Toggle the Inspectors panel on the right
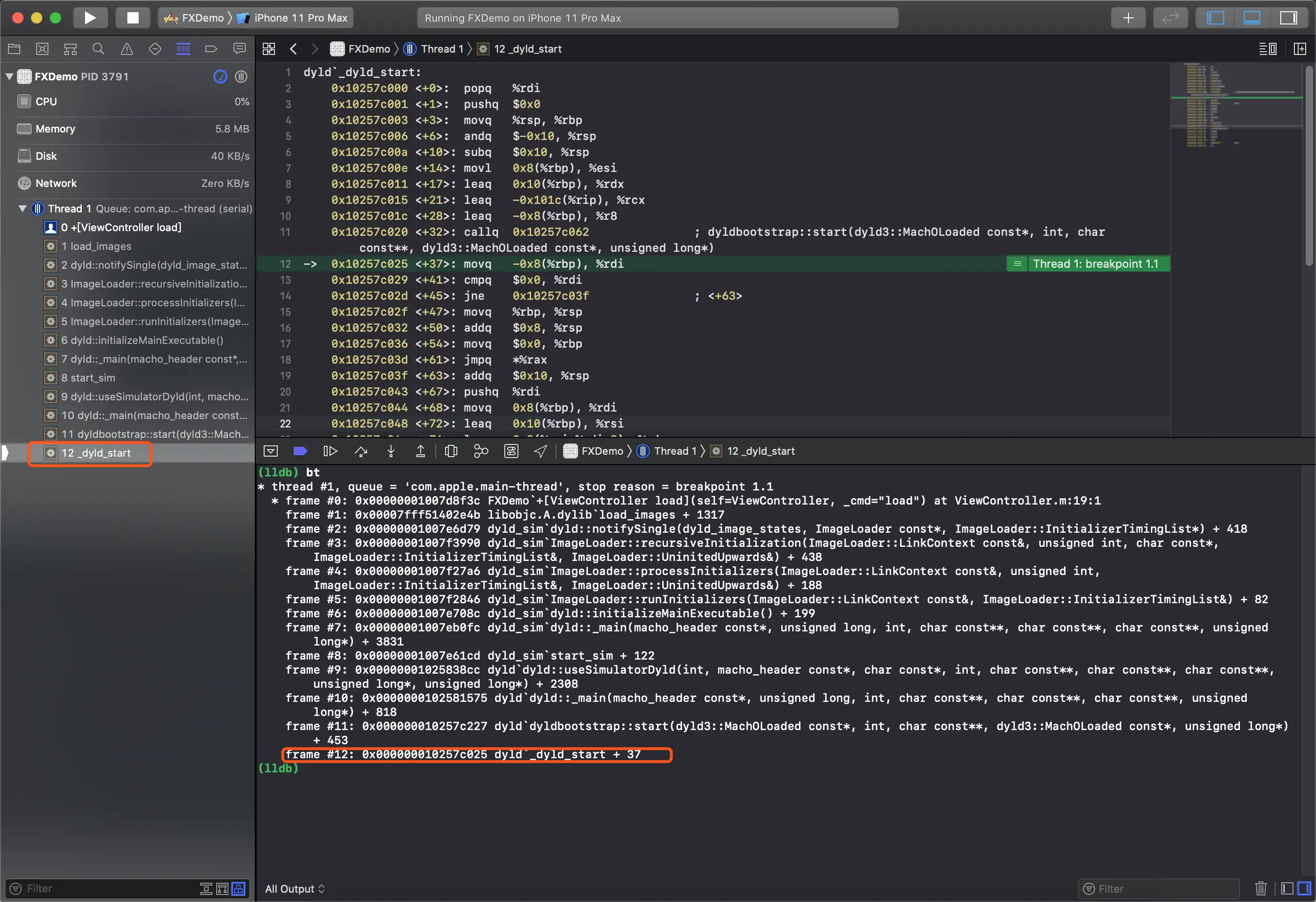This screenshot has height=902, width=1316. click(x=1289, y=17)
